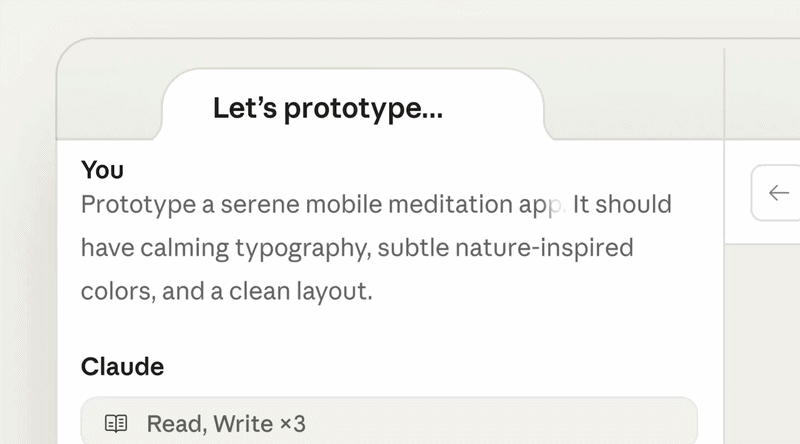800x444 pixels.
Task: Click the "Claude" sender label
Action: pyautogui.click(x=122, y=367)
